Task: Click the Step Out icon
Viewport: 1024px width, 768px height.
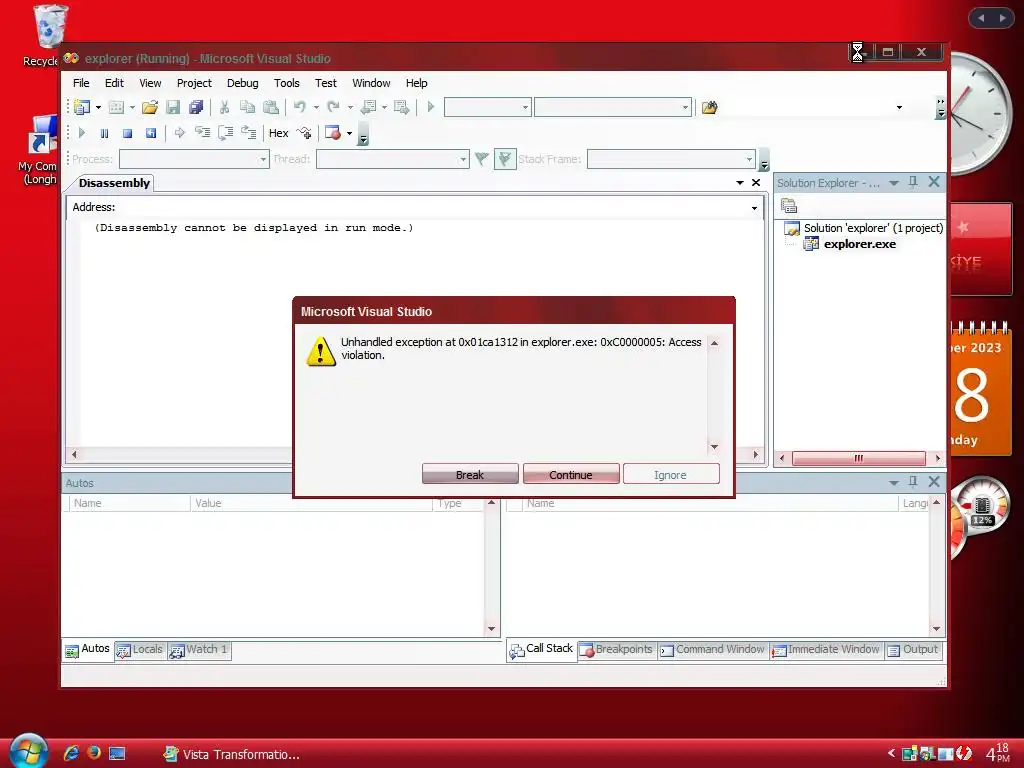Action: pos(248,133)
